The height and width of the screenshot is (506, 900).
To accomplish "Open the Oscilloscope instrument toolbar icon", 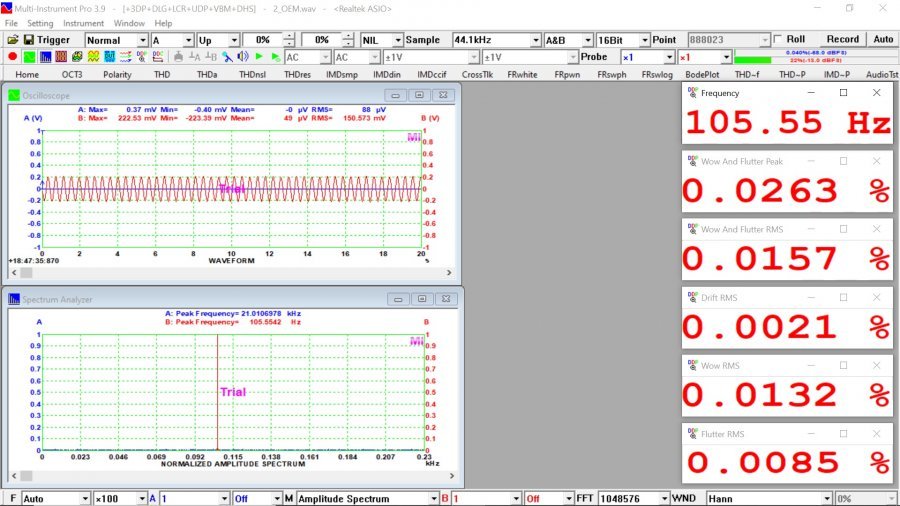I will coord(29,57).
